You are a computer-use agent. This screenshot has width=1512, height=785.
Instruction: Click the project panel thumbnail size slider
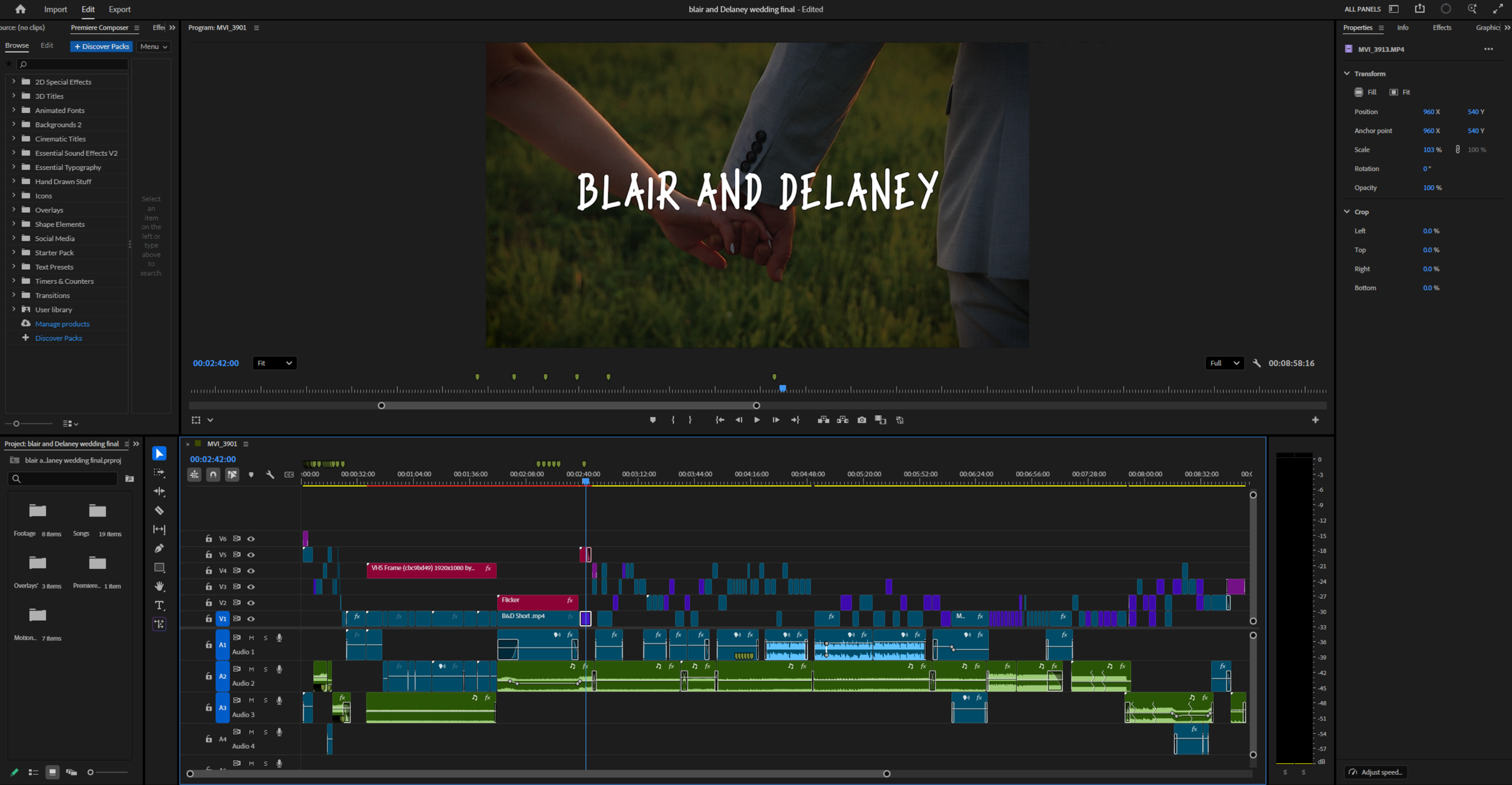coord(91,772)
